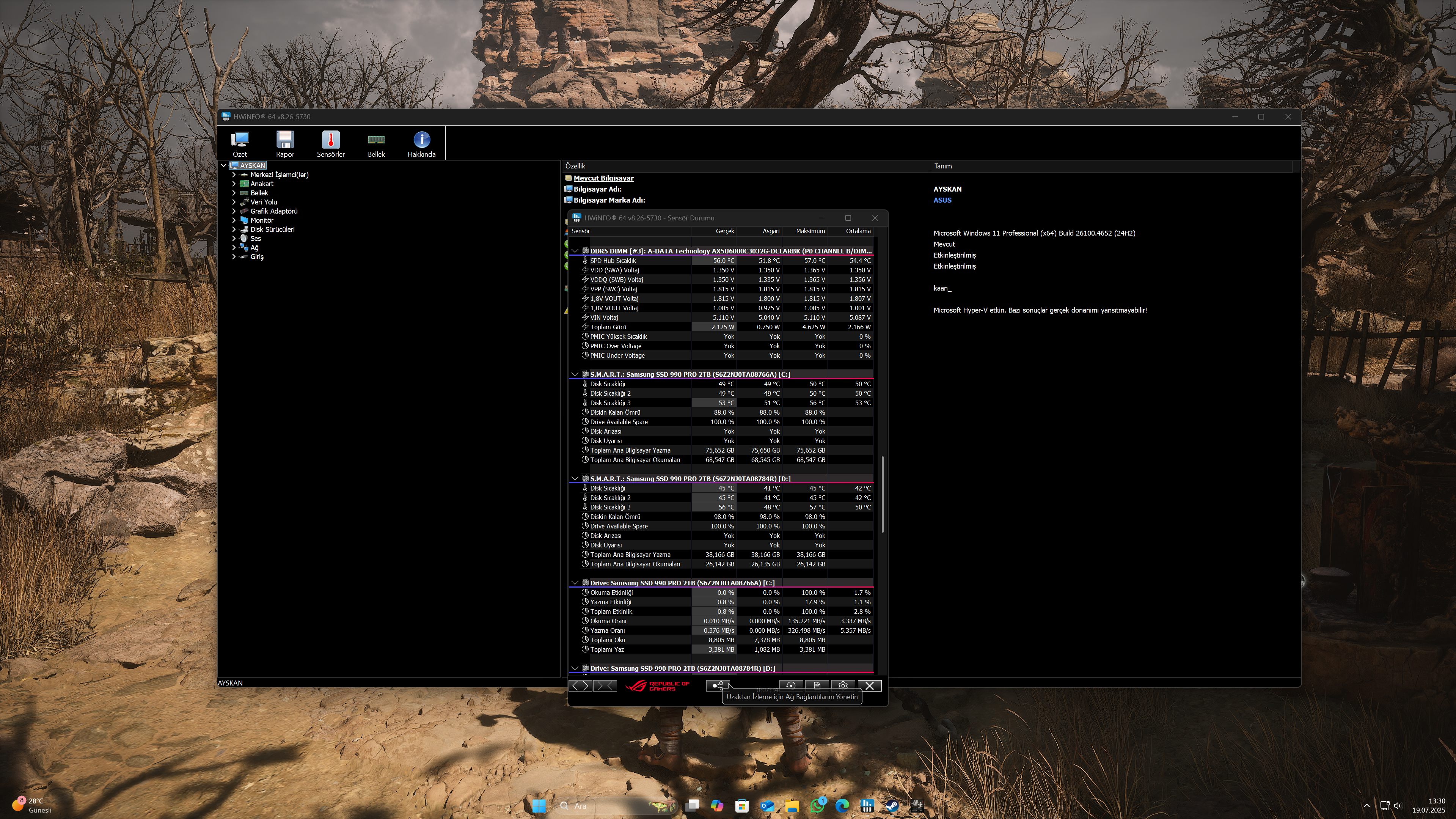
Task: Open Steam from the taskbar
Action: (x=892, y=805)
